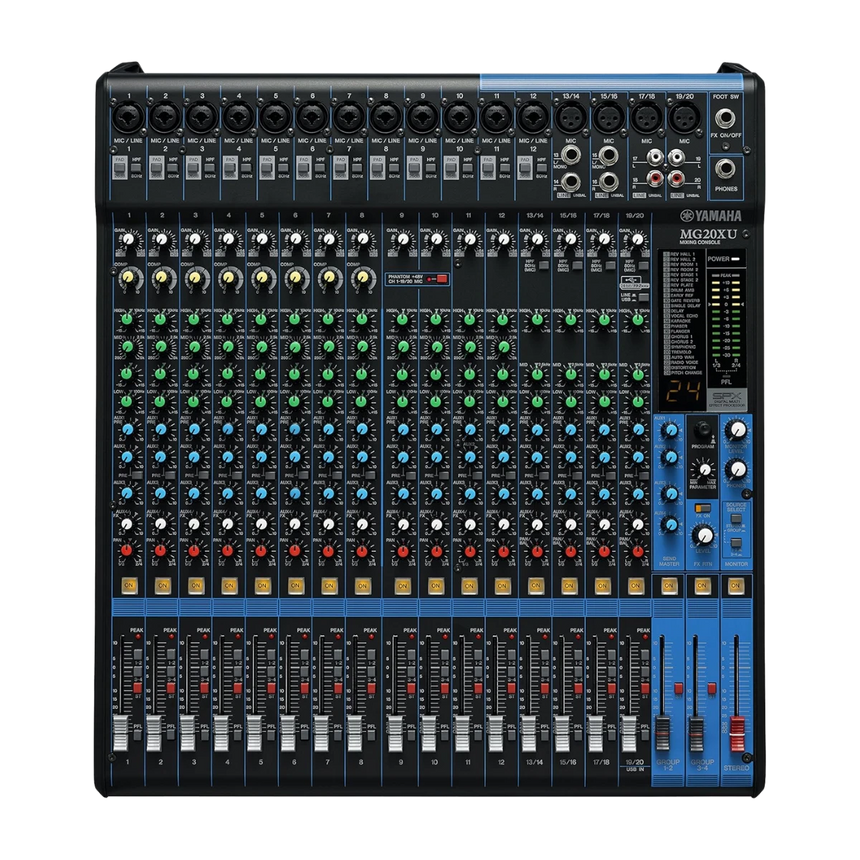
Task: Click the channel 2 LOW EQ knob
Action: point(160,401)
